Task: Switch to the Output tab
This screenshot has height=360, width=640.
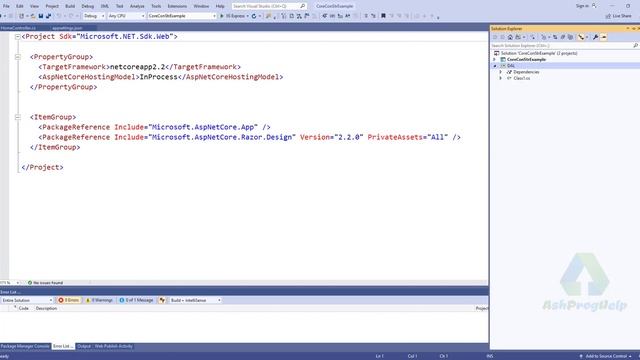Action: (x=84, y=346)
